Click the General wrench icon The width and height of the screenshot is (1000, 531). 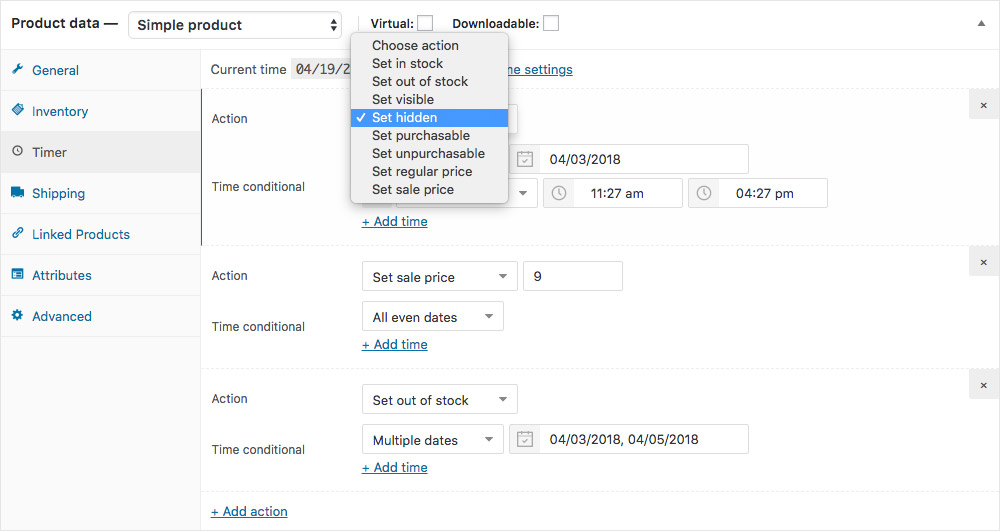[17, 70]
